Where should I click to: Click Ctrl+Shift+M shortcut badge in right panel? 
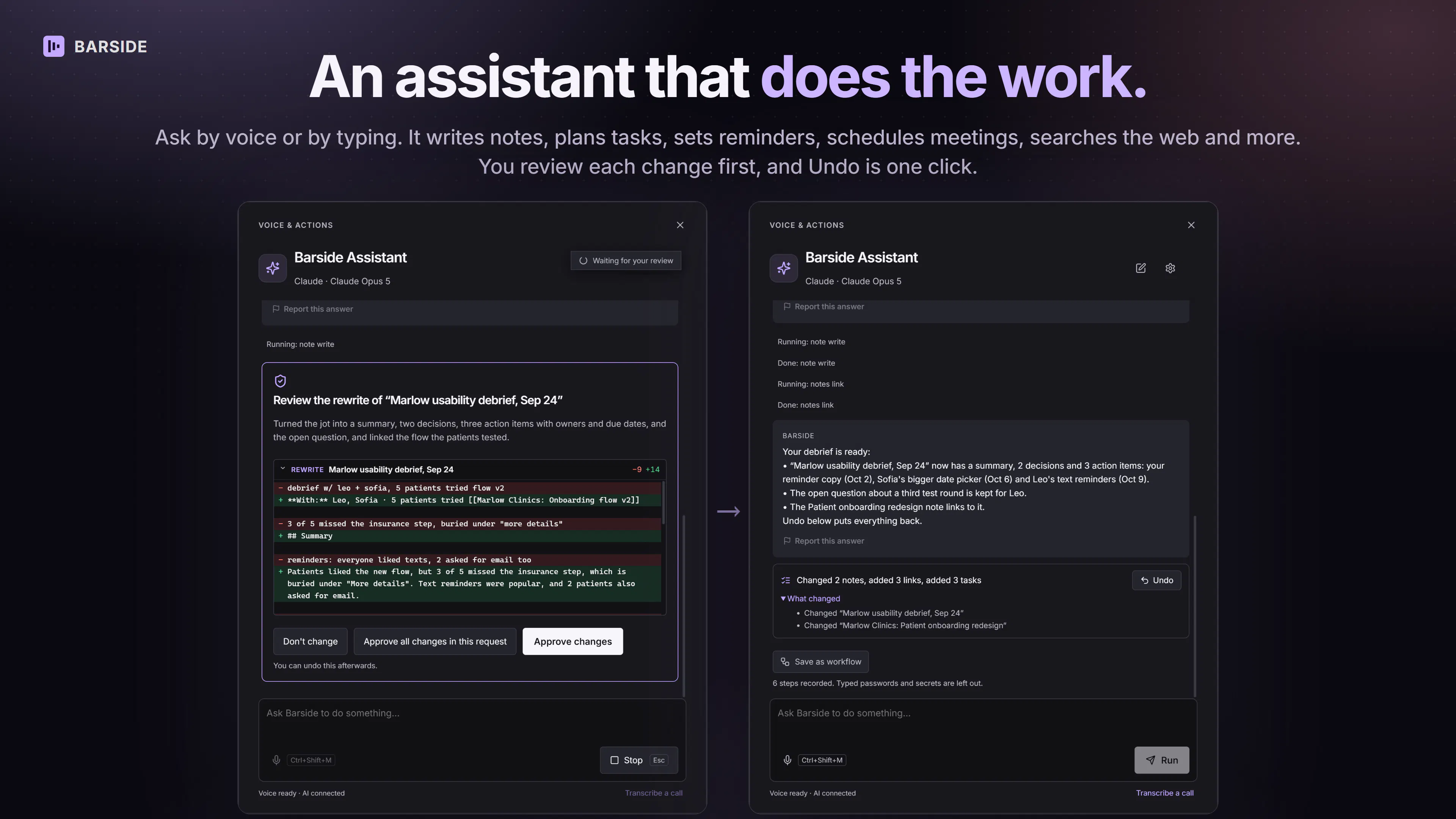822,760
